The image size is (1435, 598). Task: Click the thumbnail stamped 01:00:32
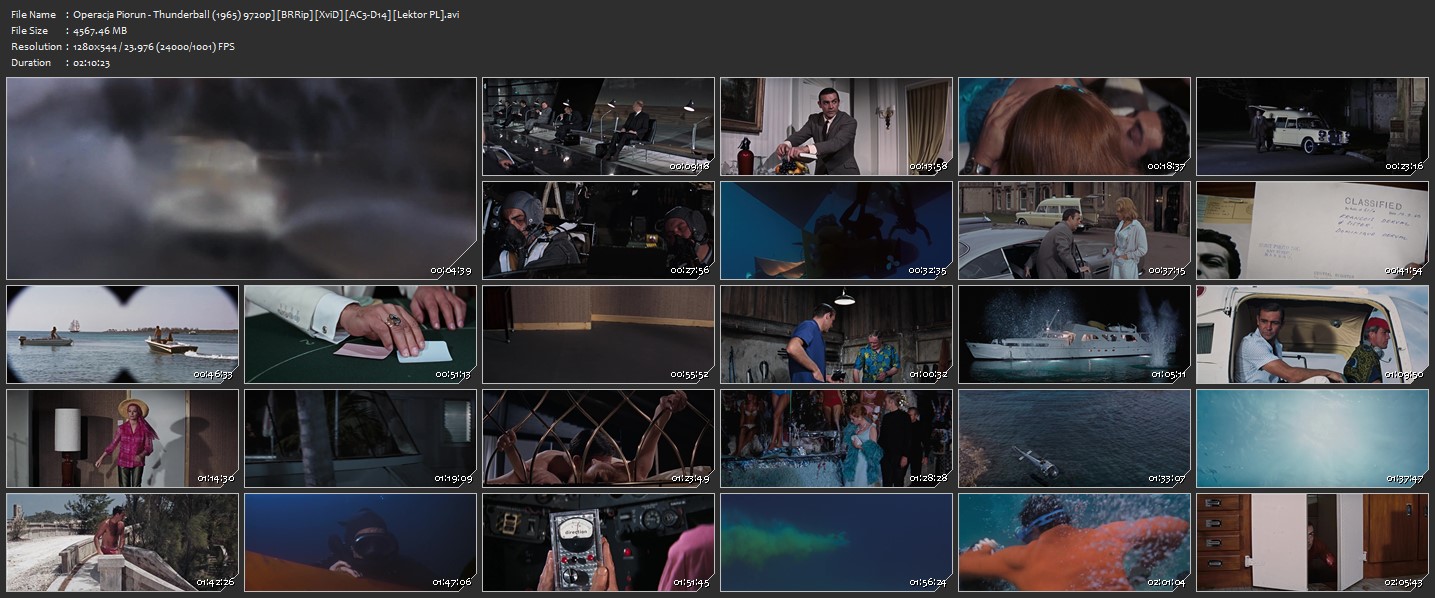(836, 335)
